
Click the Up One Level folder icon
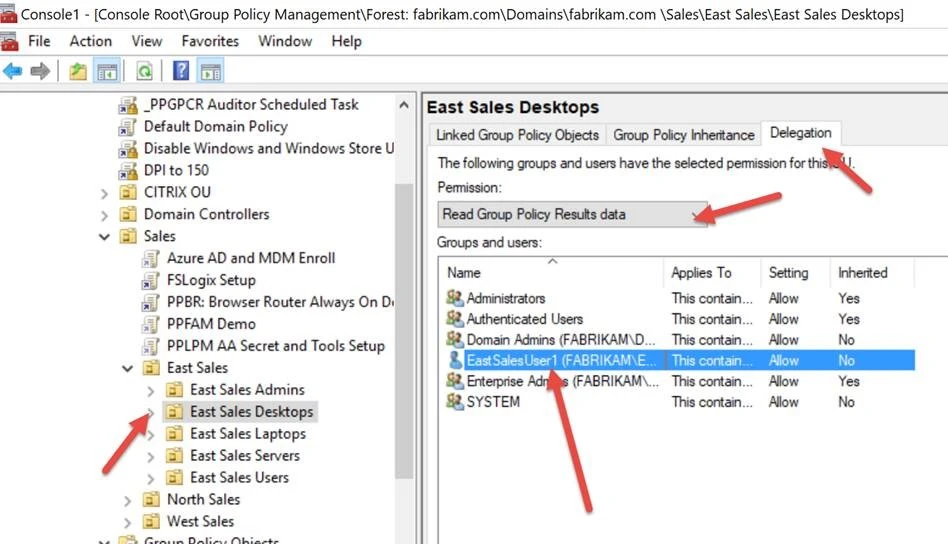(78, 71)
